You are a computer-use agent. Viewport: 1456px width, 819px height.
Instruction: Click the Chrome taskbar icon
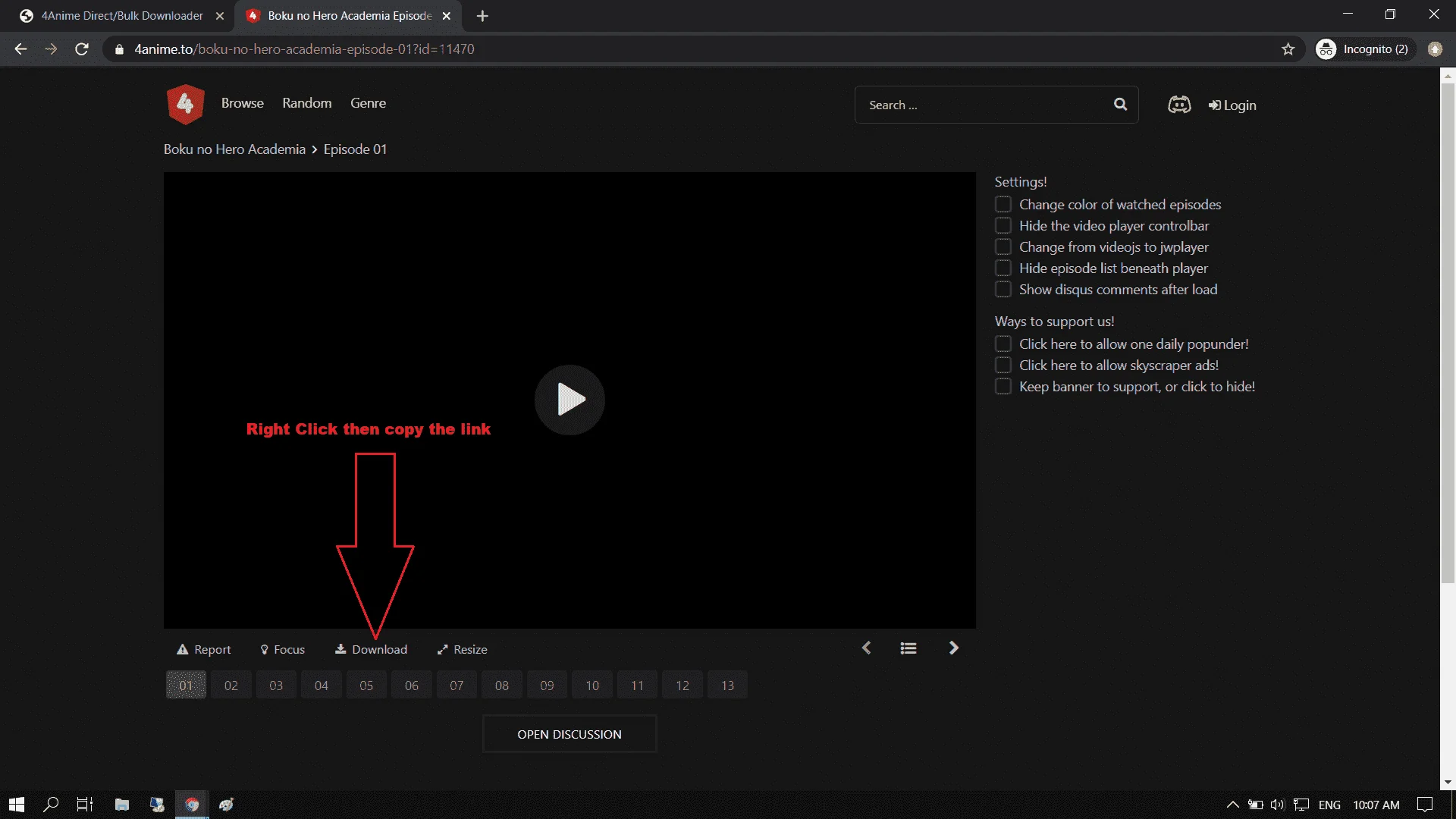pos(192,805)
